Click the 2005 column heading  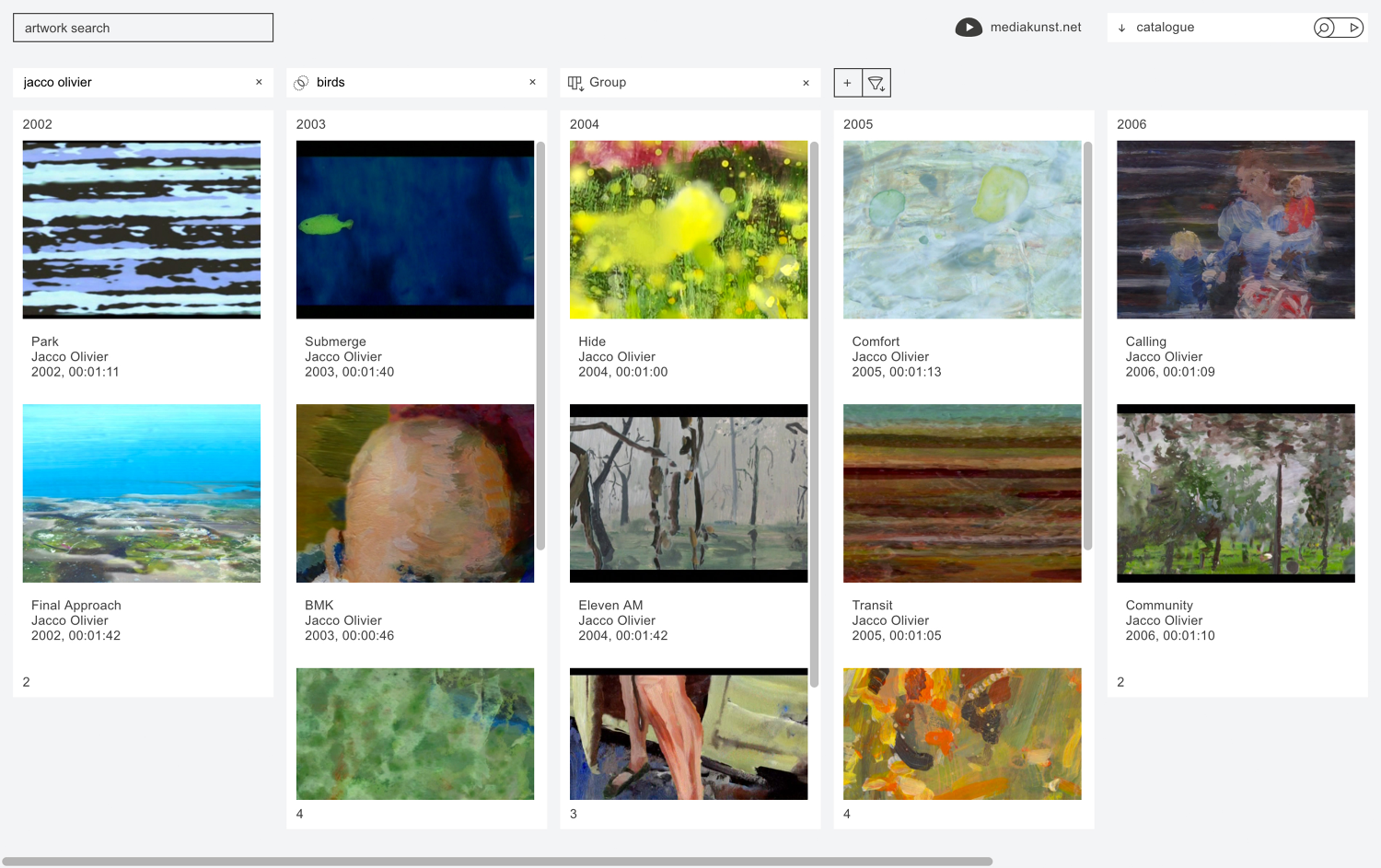[x=858, y=124]
